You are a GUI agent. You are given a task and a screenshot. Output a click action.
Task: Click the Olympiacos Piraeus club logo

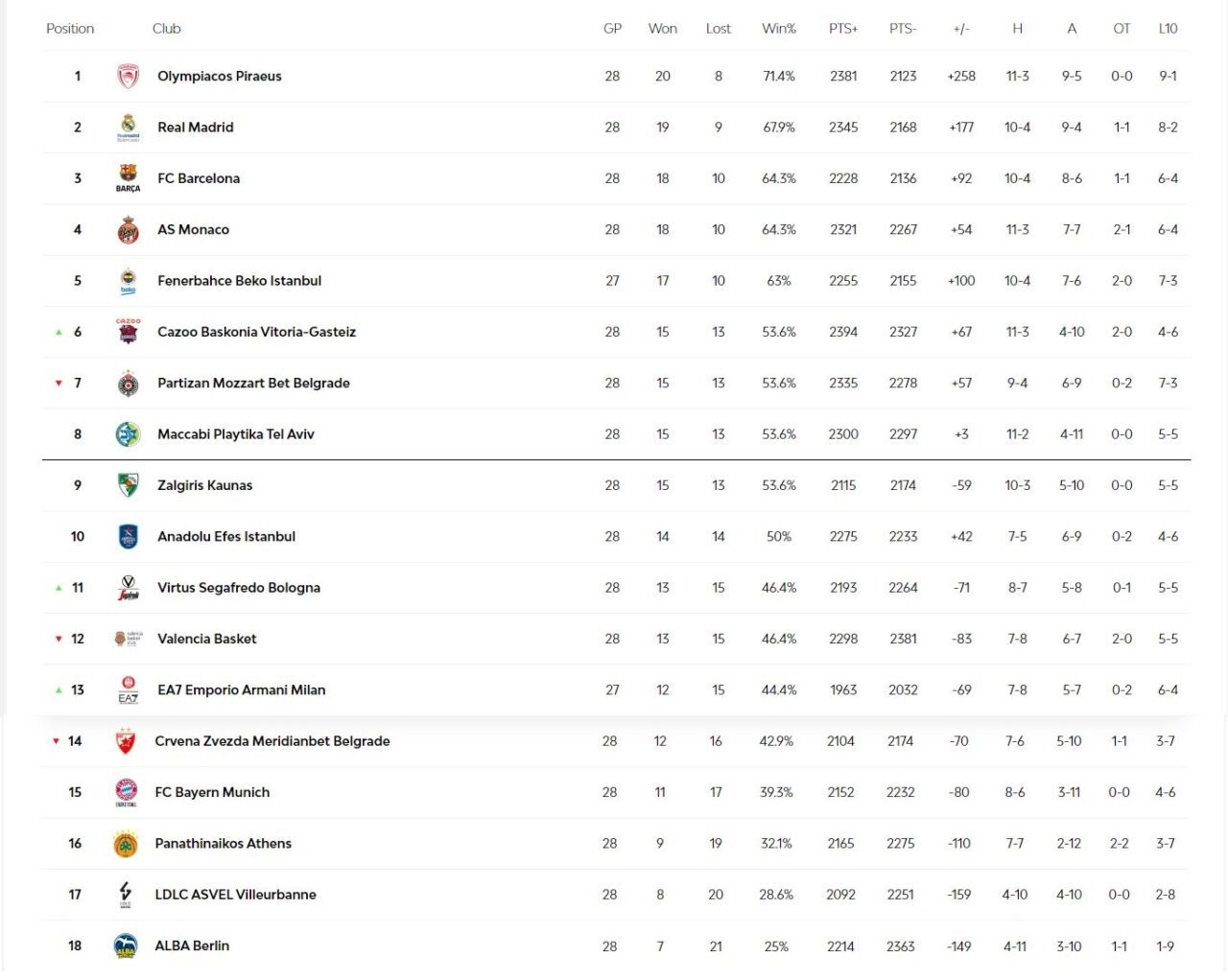128,77
